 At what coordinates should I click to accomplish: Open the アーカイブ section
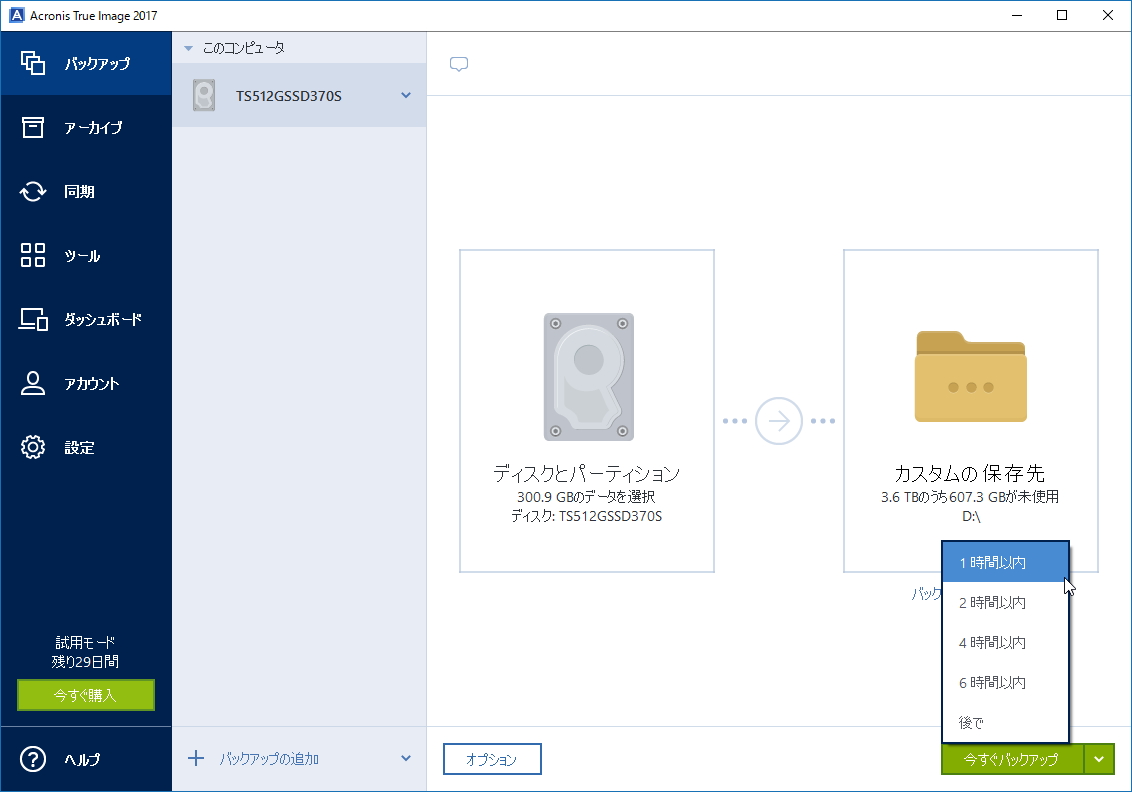[x=86, y=128]
